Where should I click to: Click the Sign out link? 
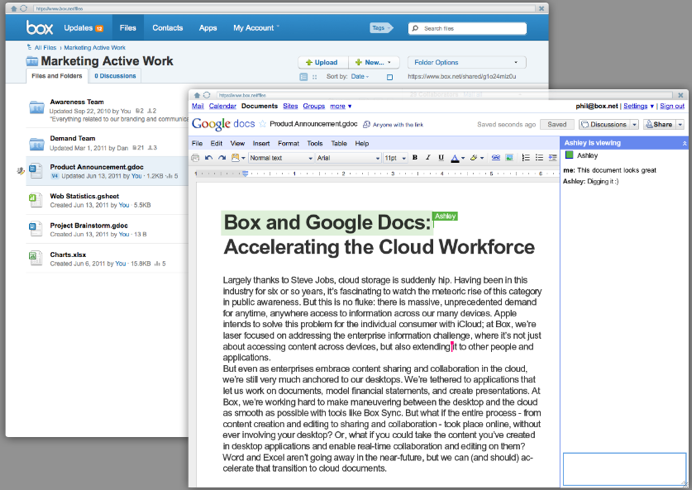672,106
